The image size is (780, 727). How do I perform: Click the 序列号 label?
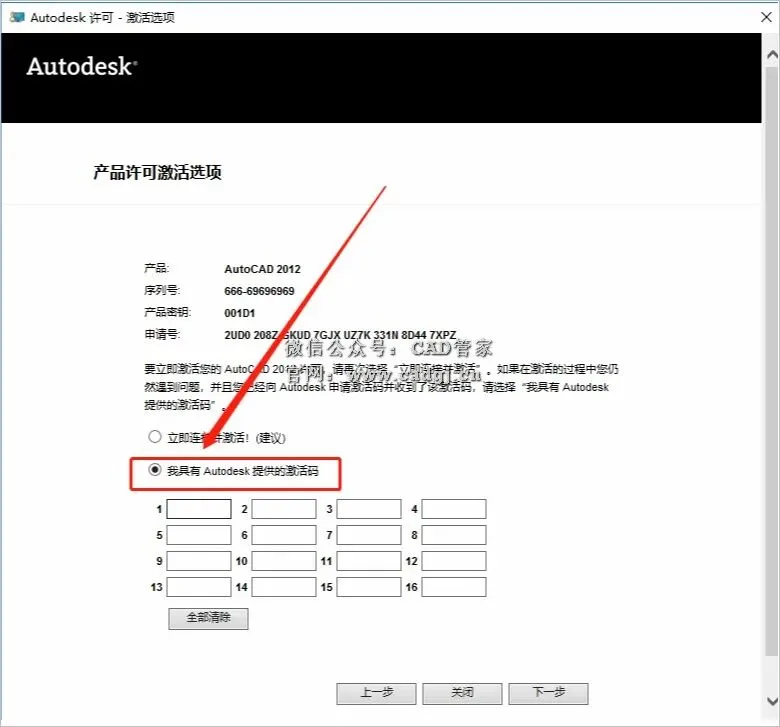[162, 290]
